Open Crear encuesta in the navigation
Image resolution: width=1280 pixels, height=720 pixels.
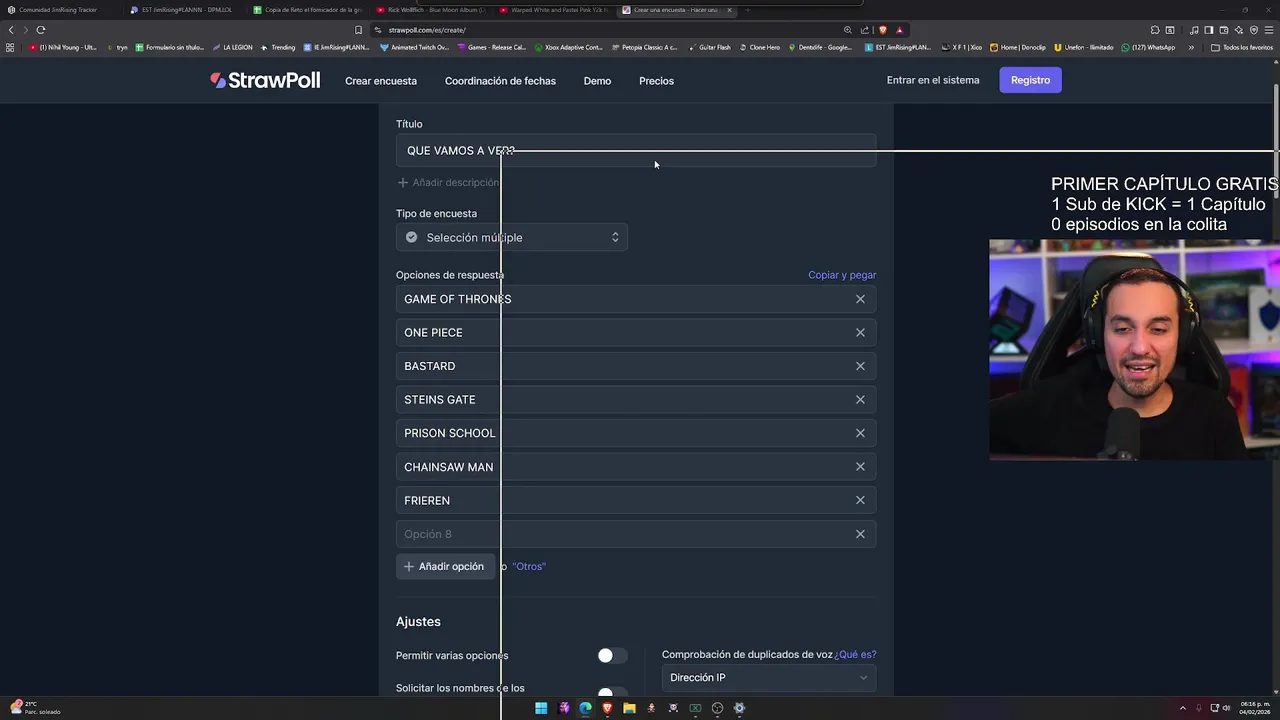381,81
